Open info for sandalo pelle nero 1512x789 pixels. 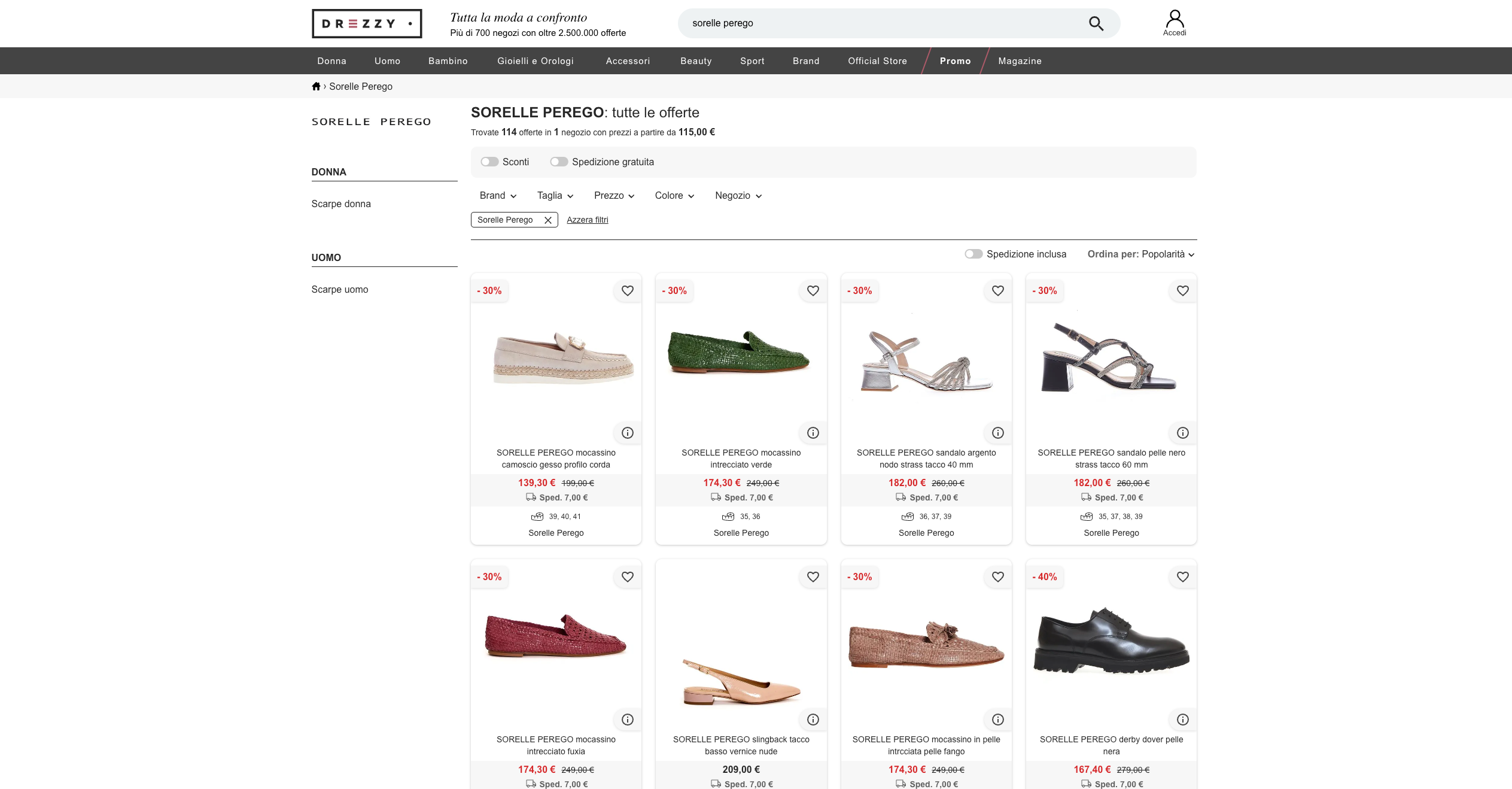pos(1182,433)
